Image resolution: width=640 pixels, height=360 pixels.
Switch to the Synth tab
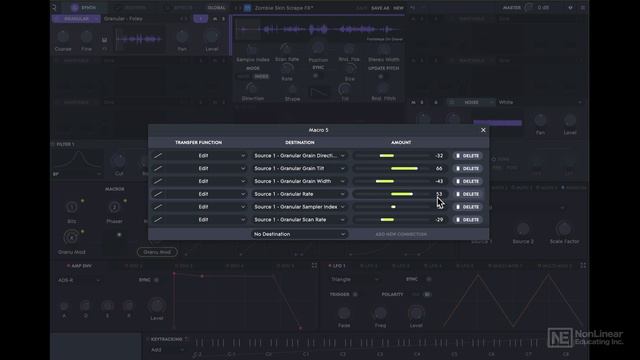84,7
